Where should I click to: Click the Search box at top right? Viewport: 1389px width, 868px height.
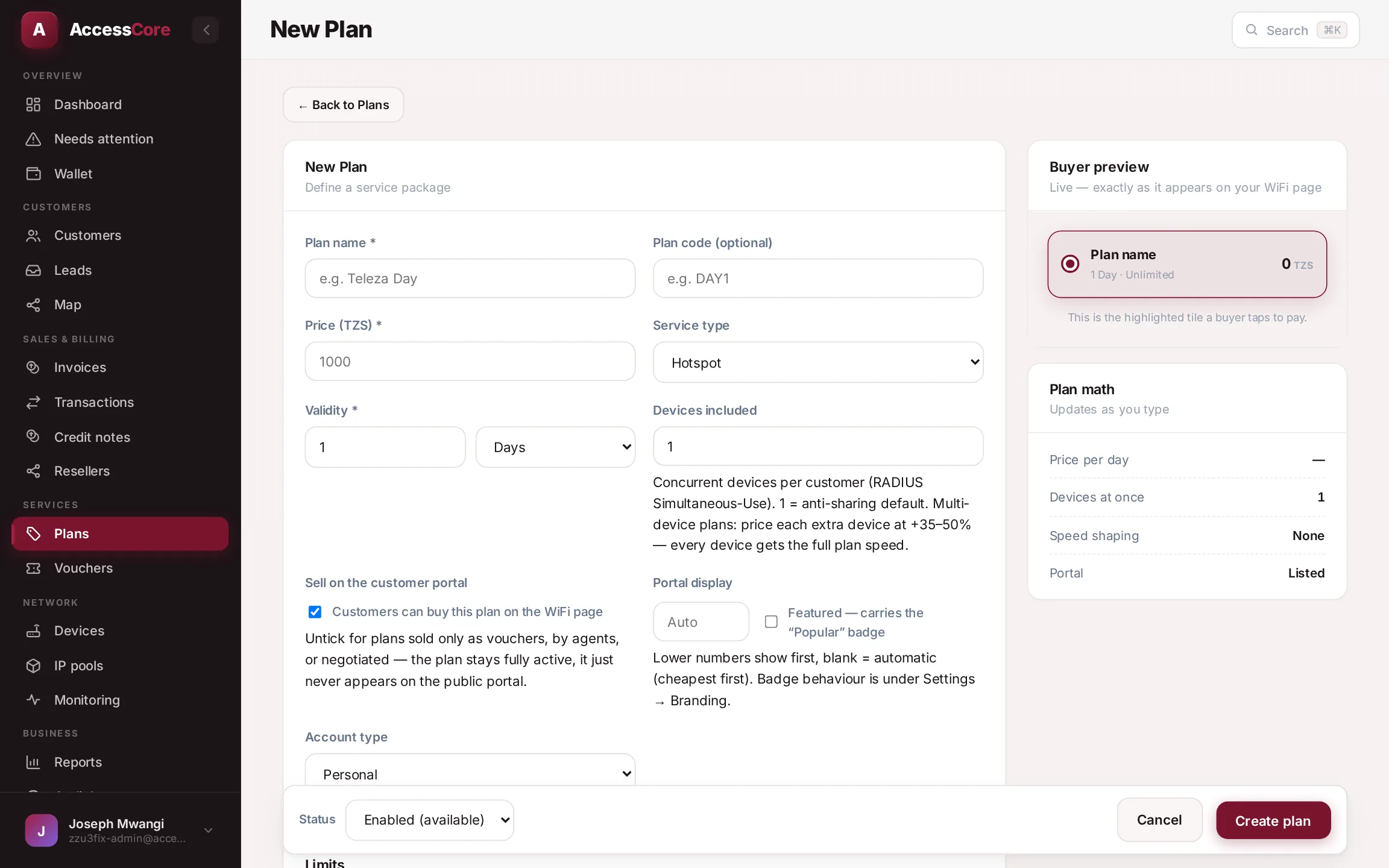(1296, 30)
